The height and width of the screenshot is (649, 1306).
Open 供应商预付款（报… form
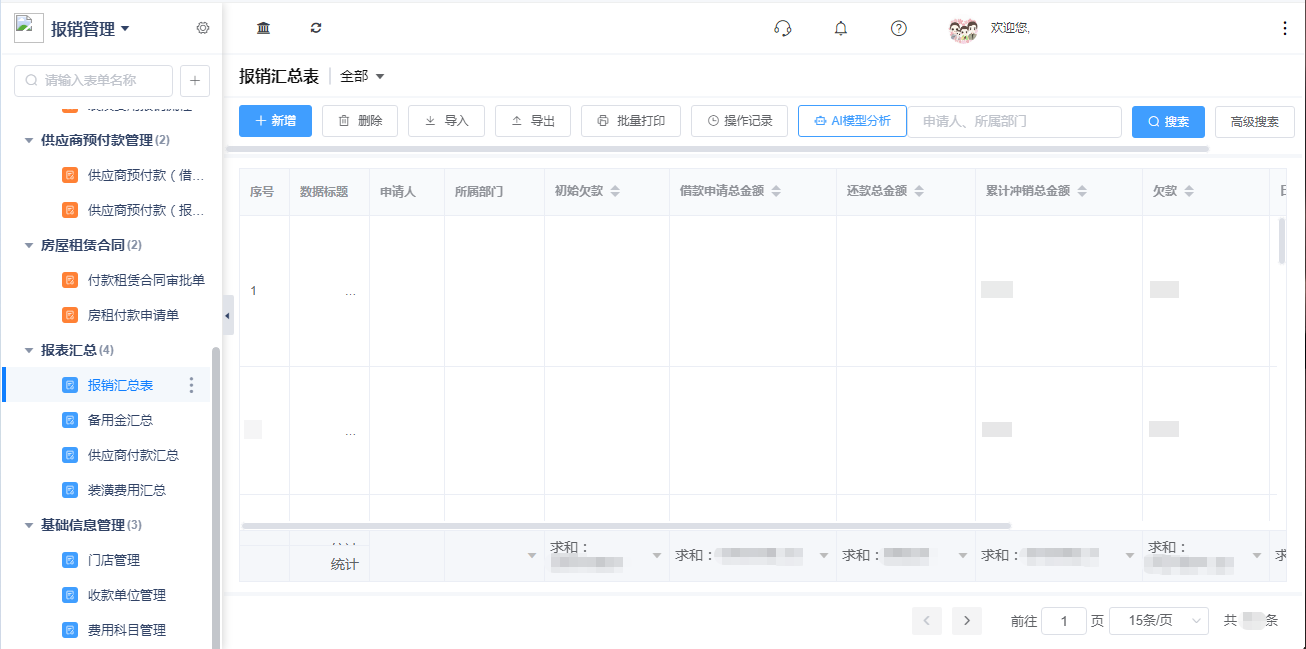pos(146,210)
